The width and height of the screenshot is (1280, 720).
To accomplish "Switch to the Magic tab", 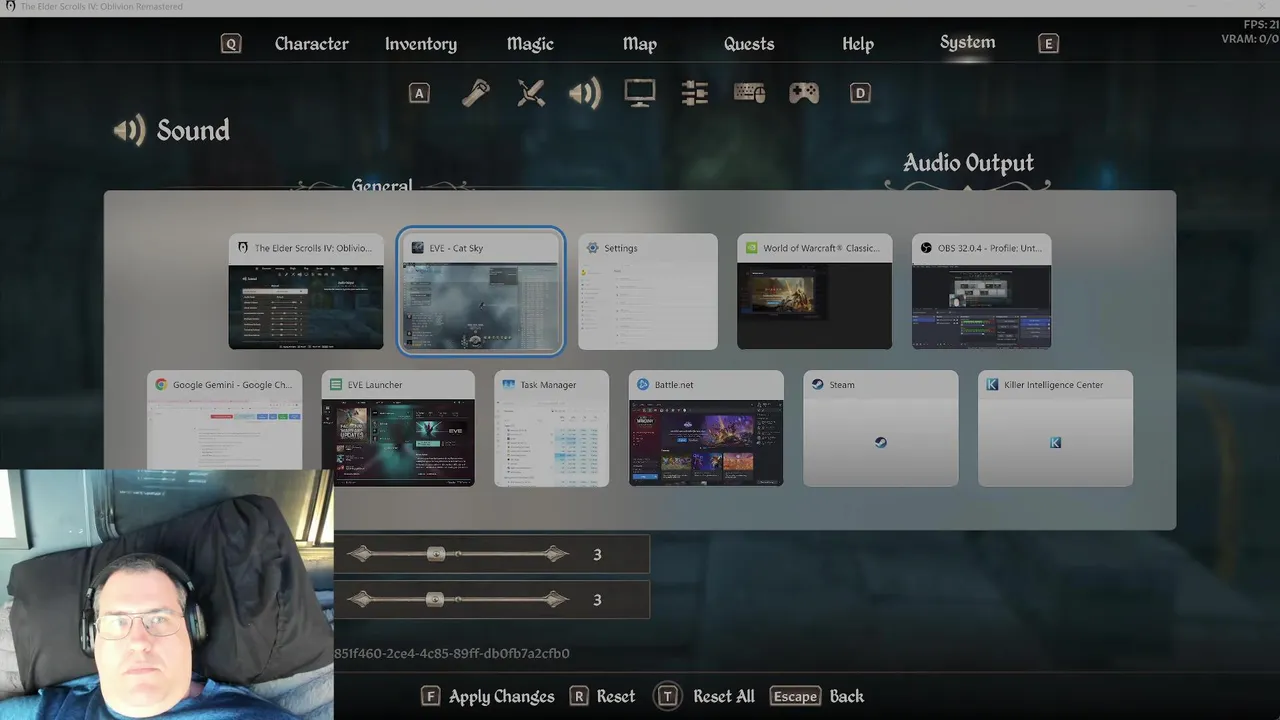I will pos(530,44).
